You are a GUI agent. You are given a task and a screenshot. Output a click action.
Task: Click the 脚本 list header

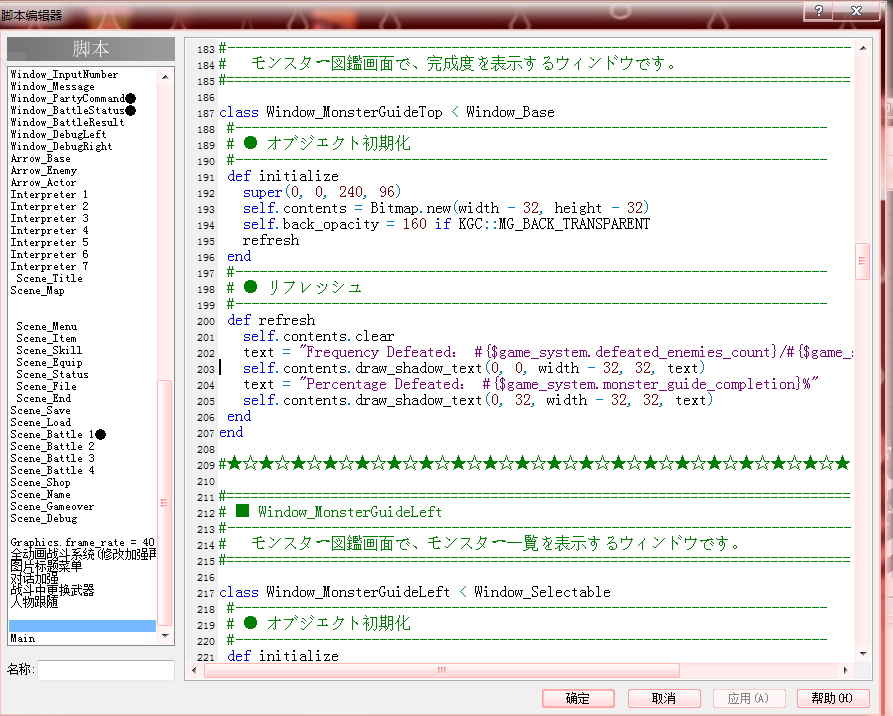91,49
